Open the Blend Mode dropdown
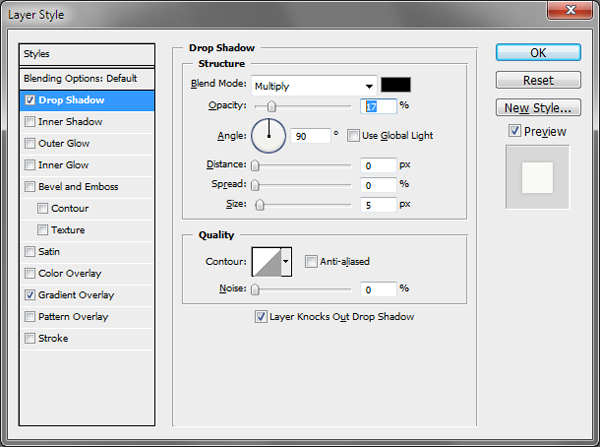 pos(314,86)
